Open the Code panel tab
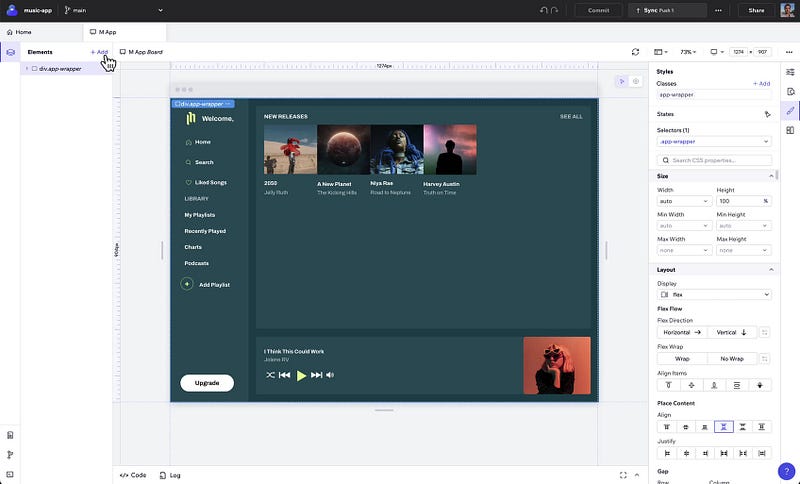This screenshot has height=484, width=800. point(133,475)
